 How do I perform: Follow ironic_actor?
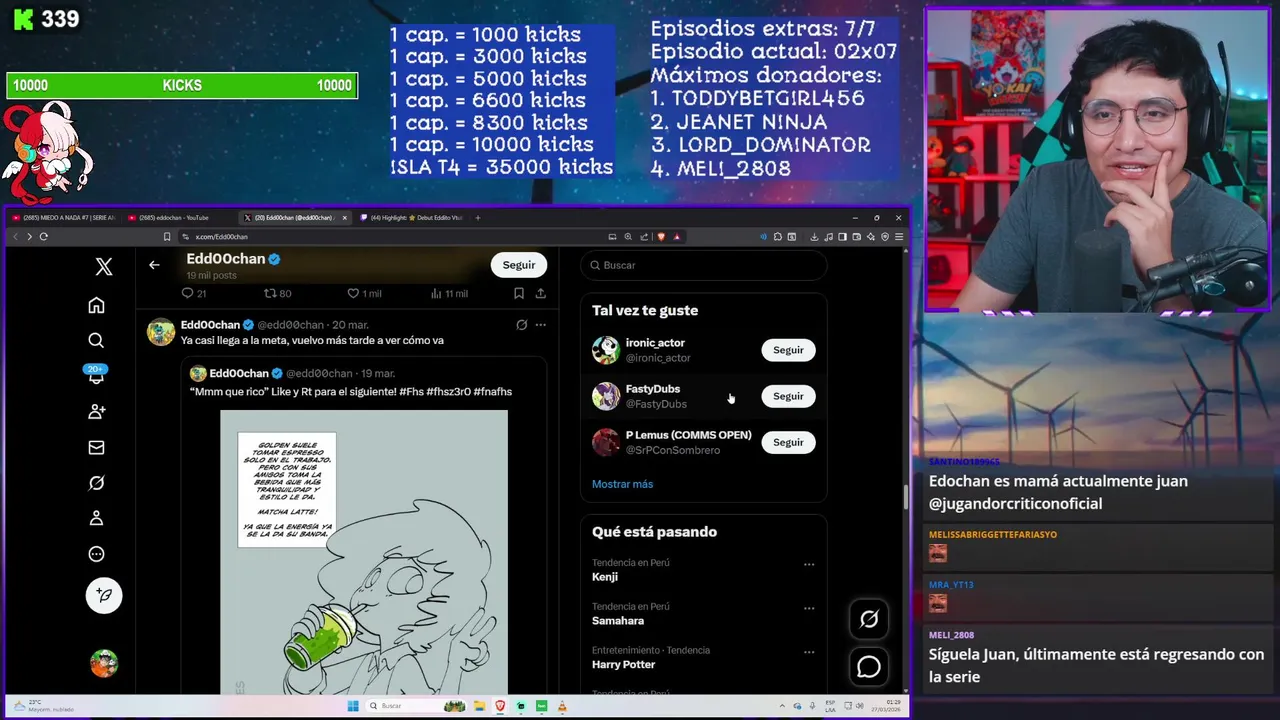tap(788, 350)
